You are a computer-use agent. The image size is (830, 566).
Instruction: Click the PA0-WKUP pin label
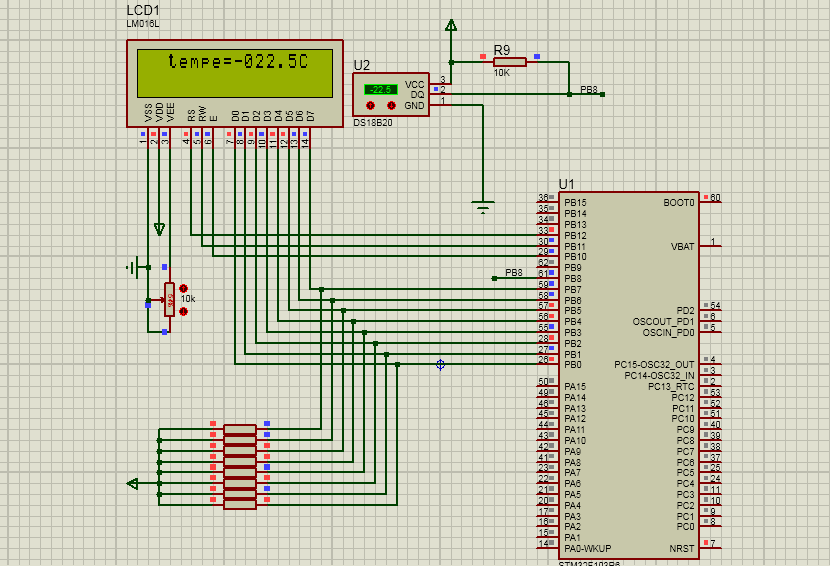(588, 549)
